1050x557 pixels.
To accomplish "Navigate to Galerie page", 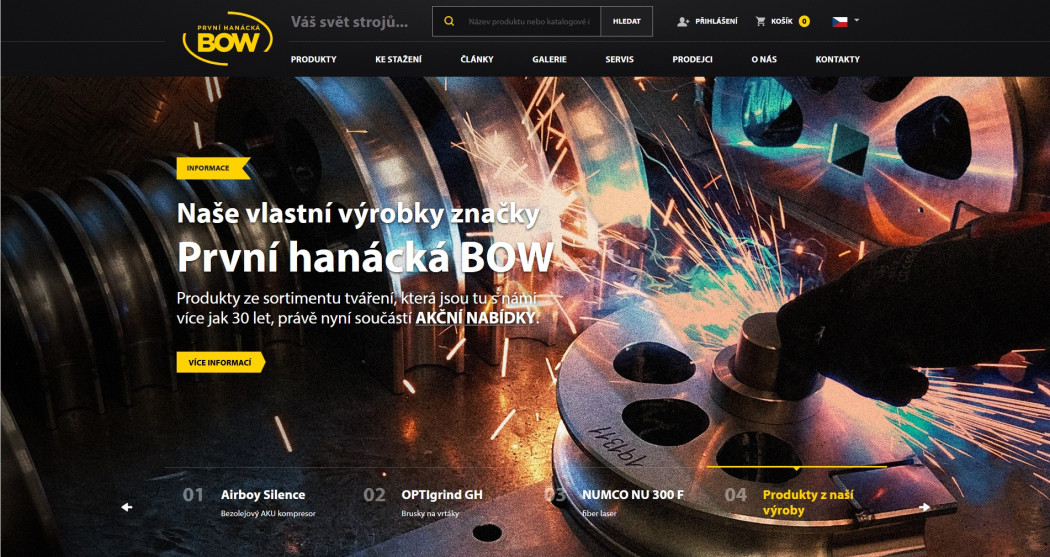I will click(x=549, y=59).
